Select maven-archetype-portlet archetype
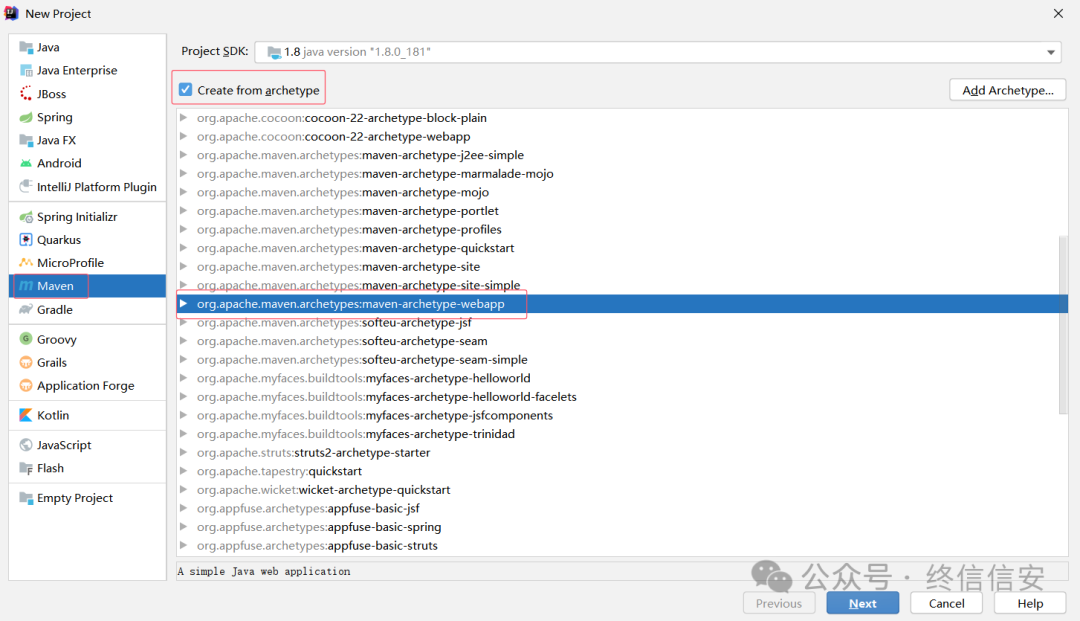The height and width of the screenshot is (621, 1080). click(x=622, y=211)
